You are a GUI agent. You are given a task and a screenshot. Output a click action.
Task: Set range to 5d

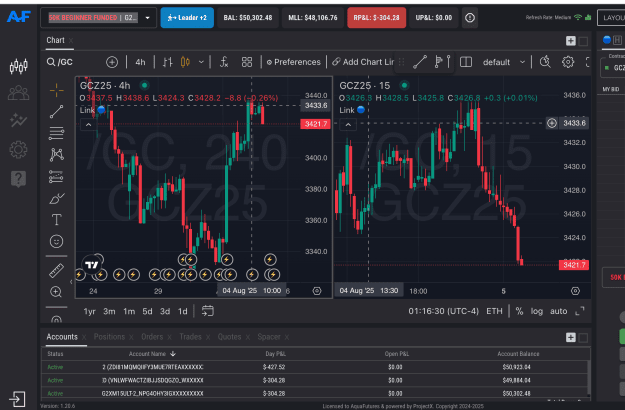pos(147,311)
